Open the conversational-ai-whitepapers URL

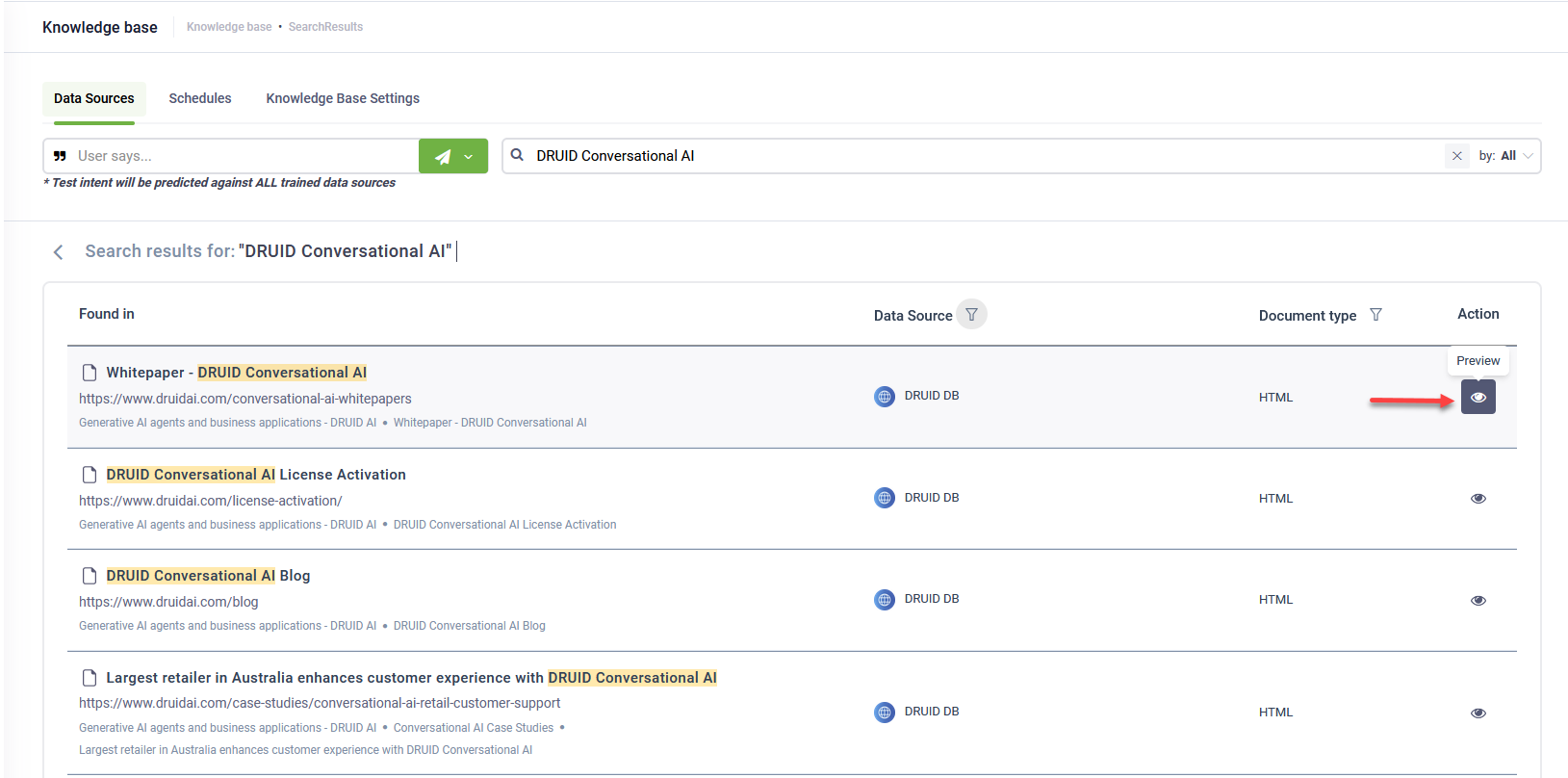click(245, 399)
